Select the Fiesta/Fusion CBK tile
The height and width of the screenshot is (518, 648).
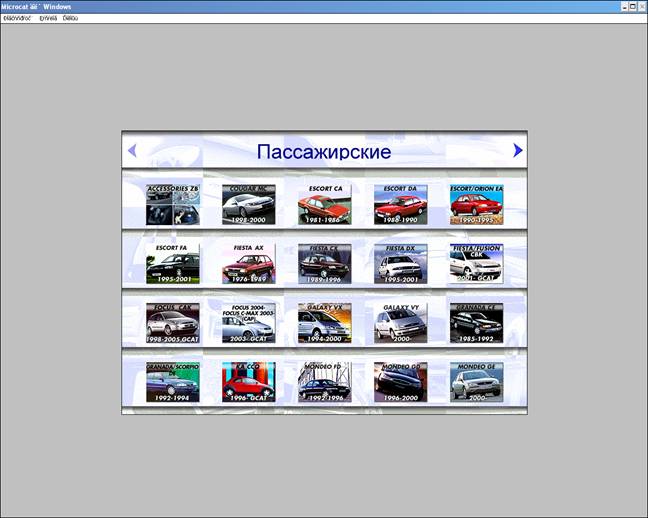click(x=476, y=263)
